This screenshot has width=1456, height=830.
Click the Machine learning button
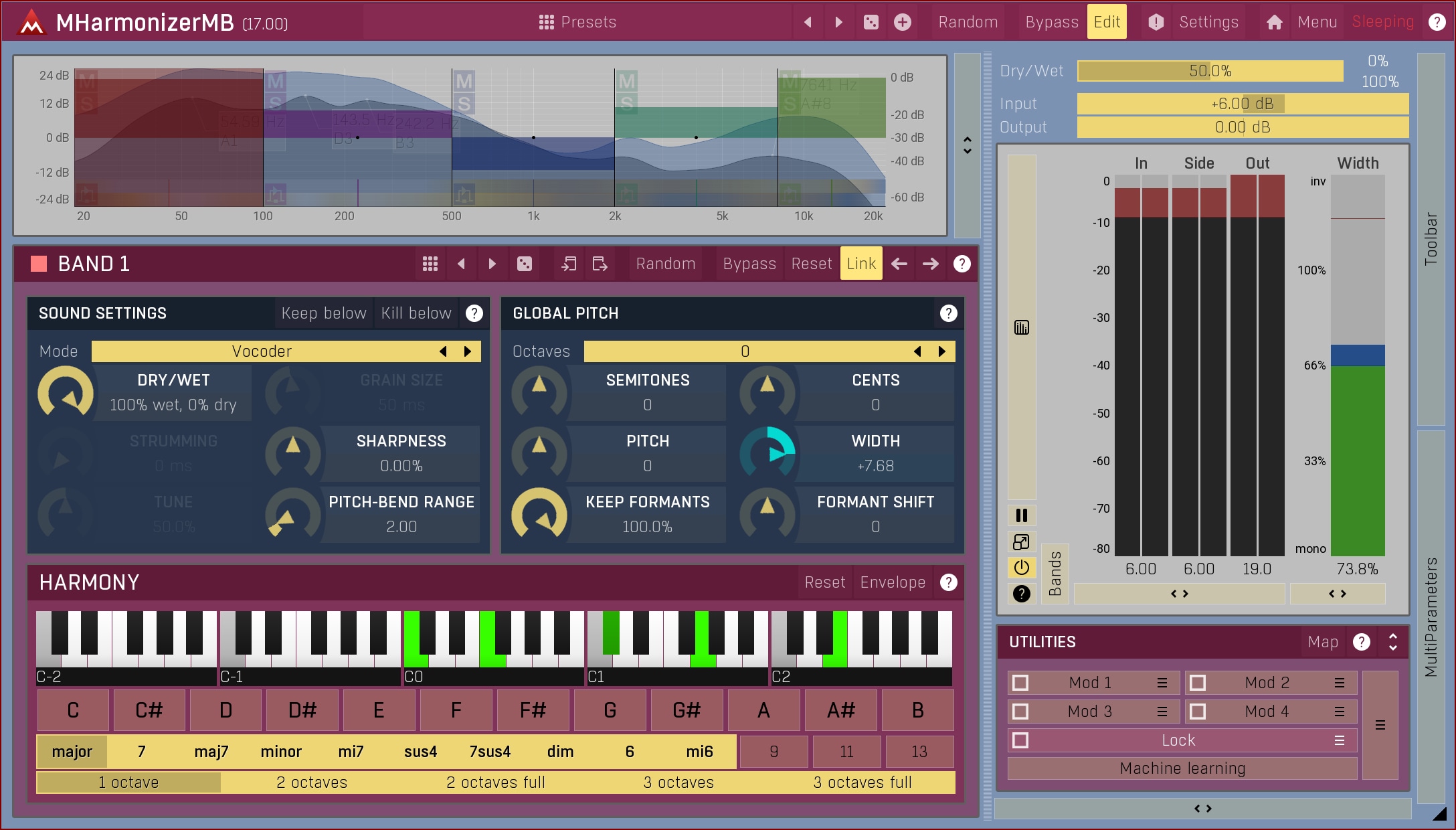(x=1182, y=768)
